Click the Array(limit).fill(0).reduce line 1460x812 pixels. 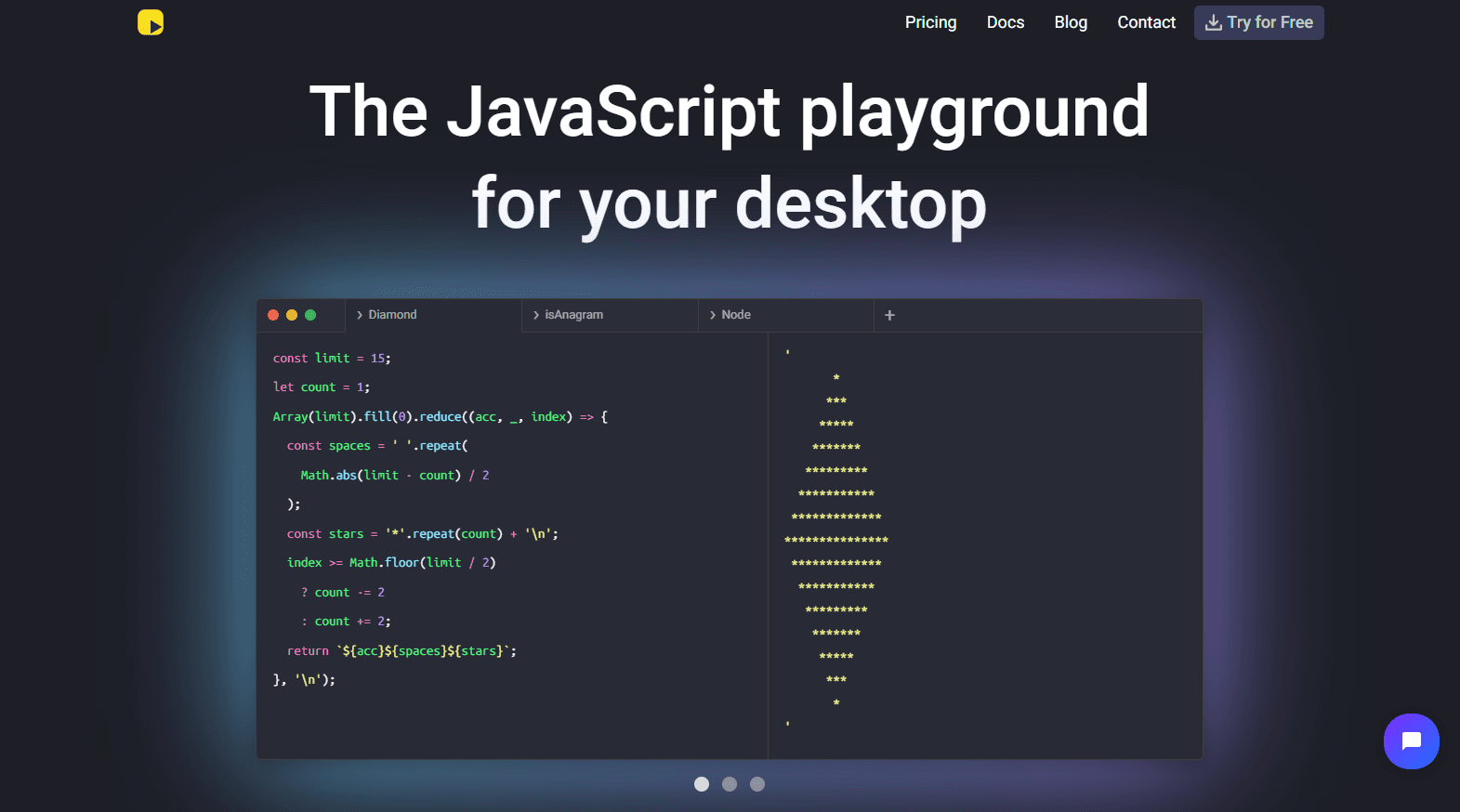(x=441, y=416)
